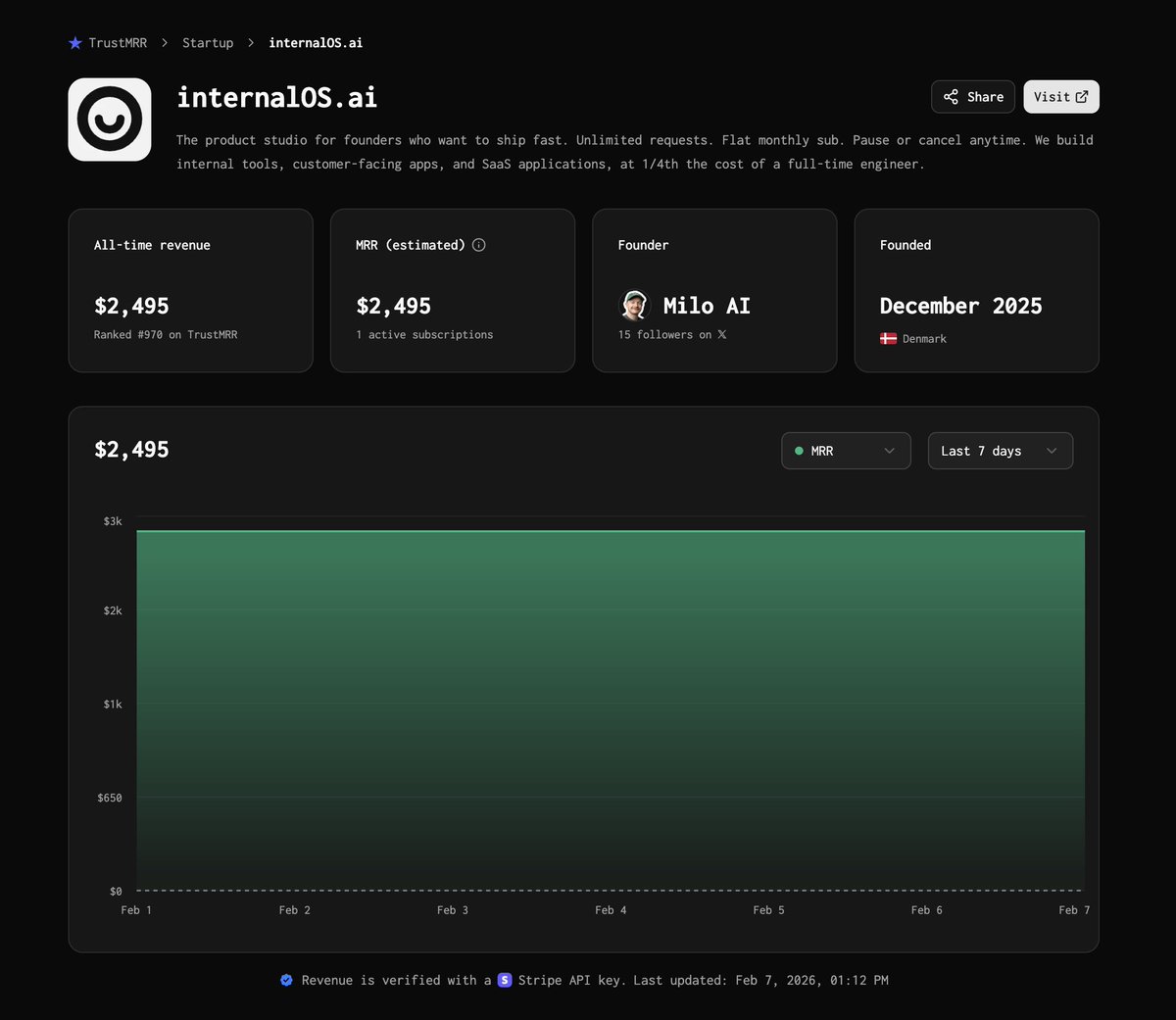Open the MRR metric selector
This screenshot has height=1020, width=1176.
[x=845, y=451]
